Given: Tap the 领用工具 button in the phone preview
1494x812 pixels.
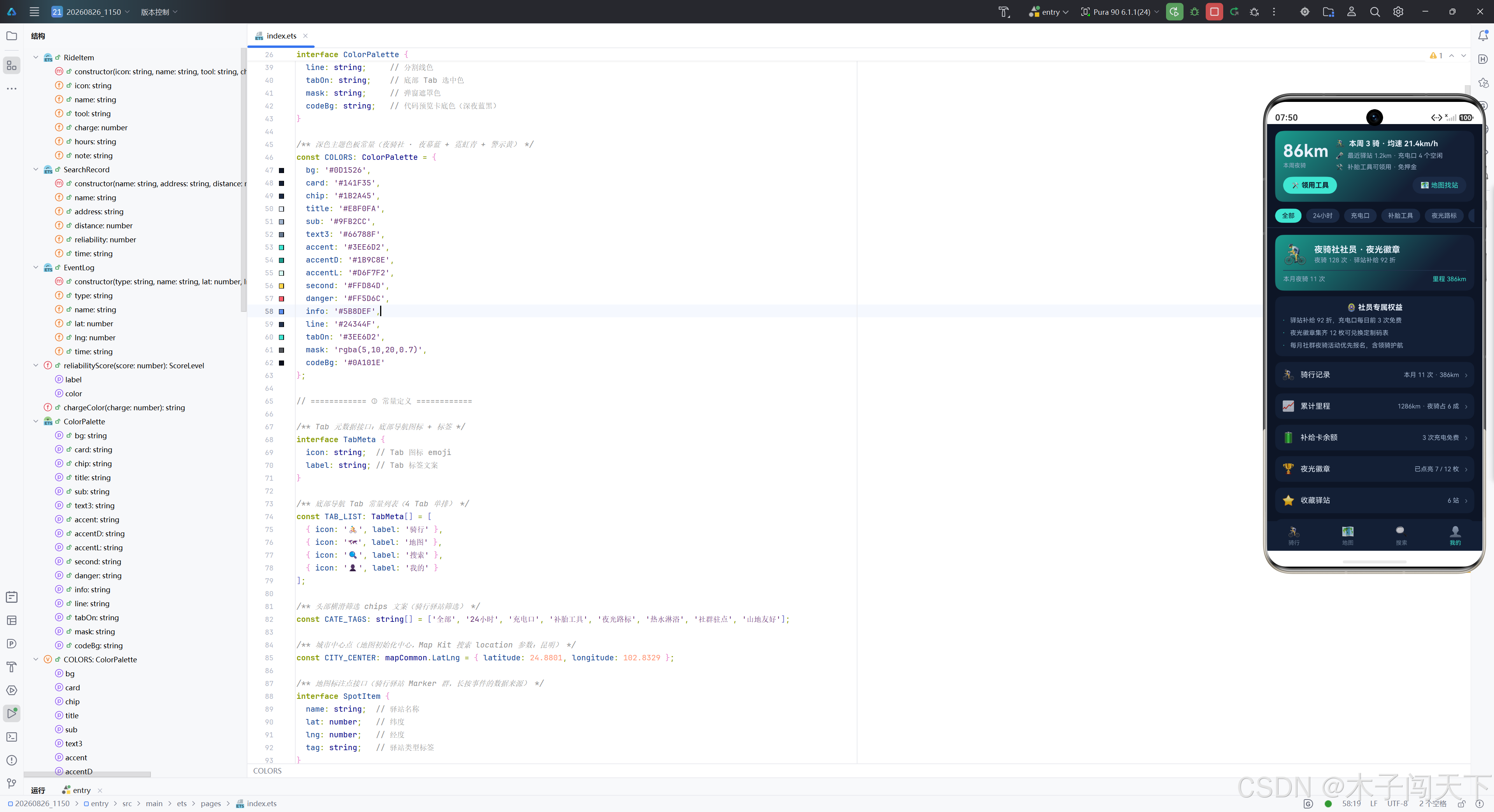Looking at the screenshot, I should [1310, 185].
